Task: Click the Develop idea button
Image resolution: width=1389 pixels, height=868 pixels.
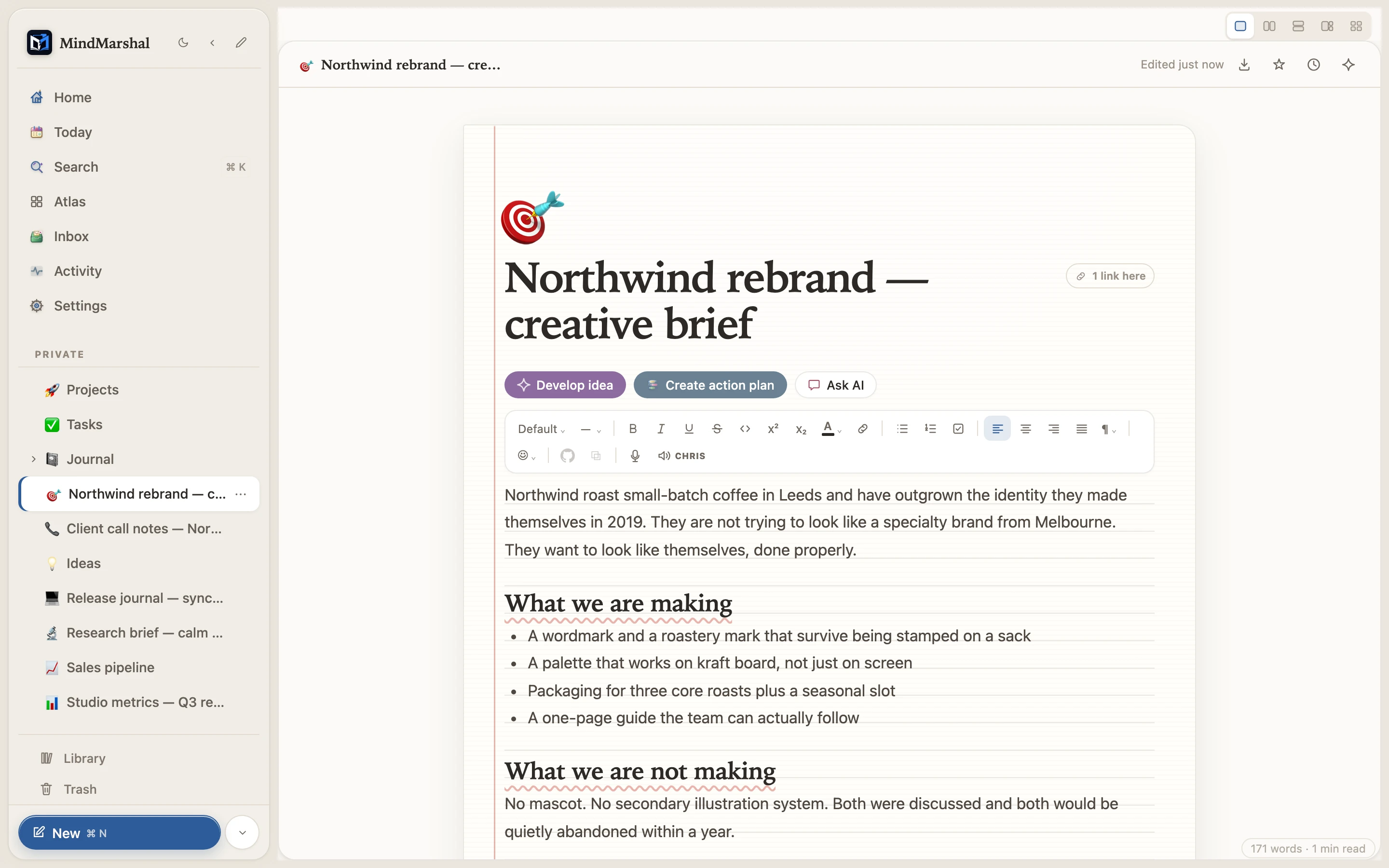Action: (x=565, y=385)
